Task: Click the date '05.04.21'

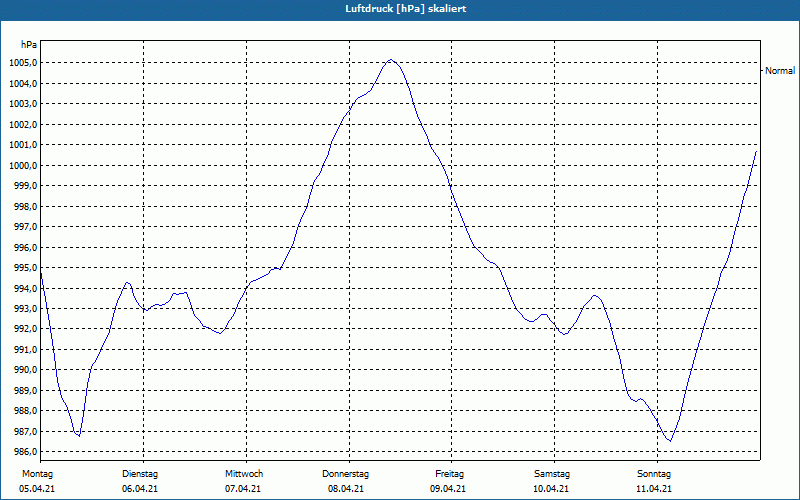Action: click(37, 489)
